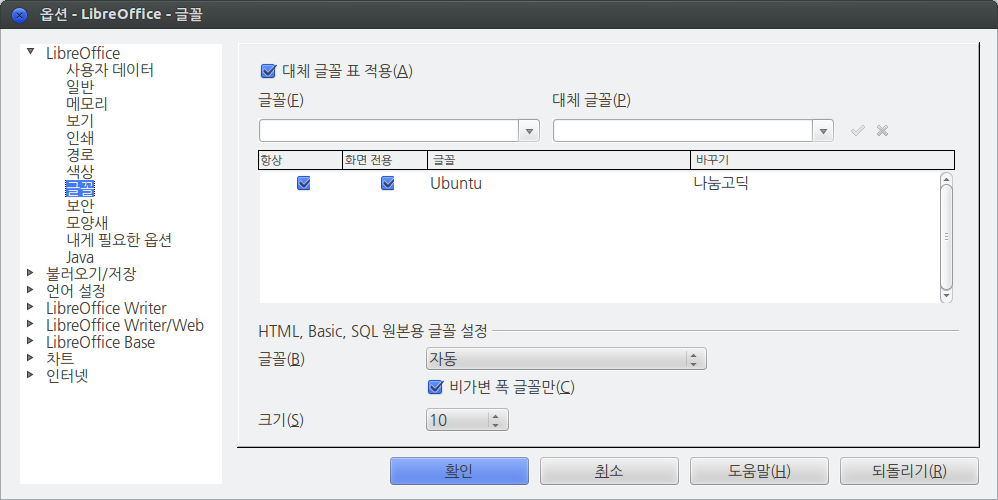Select 일반 in the options tree
The width and height of the screenshot is (998, 500).
coord(80,87)
